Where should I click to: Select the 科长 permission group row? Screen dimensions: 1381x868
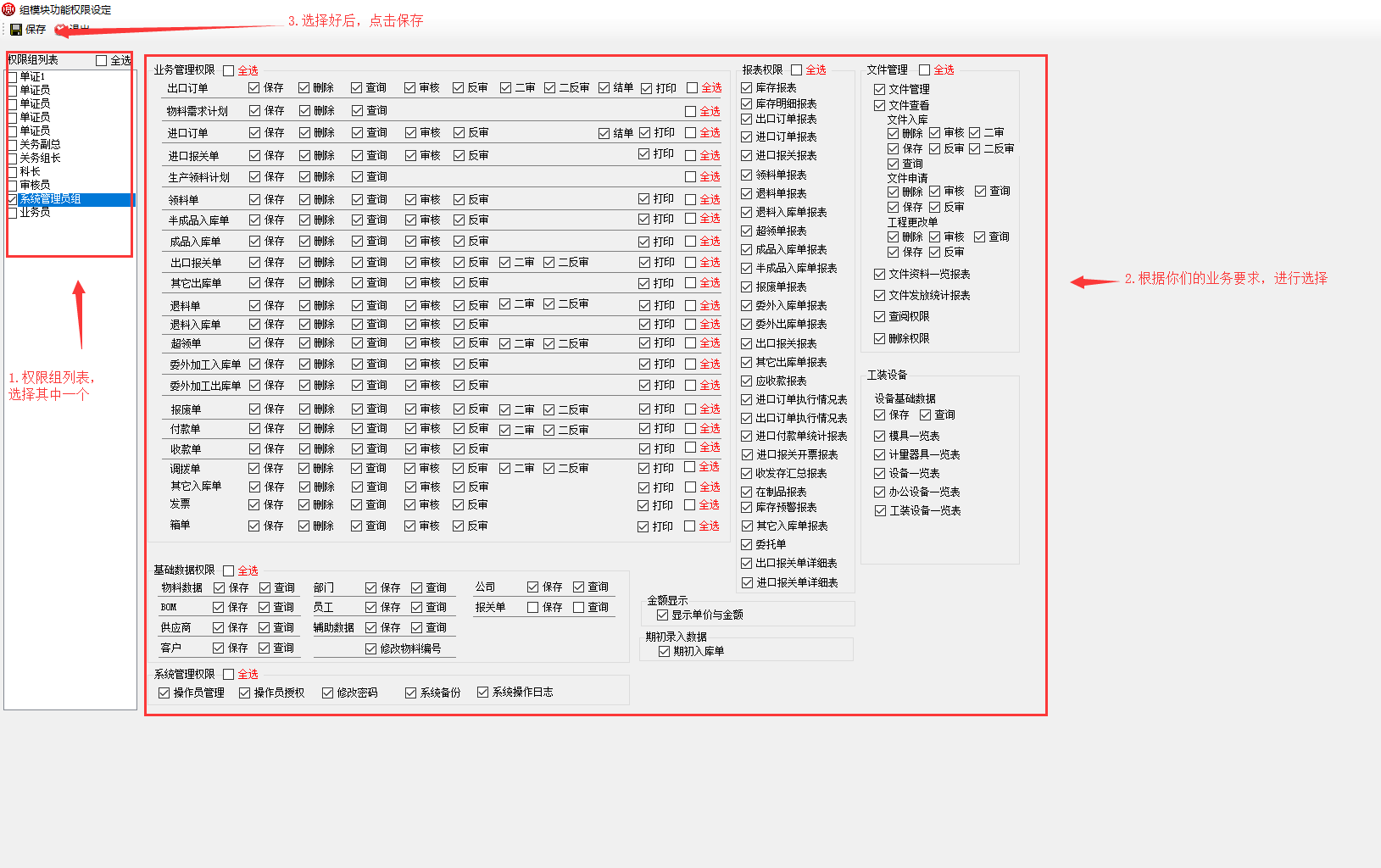pyautogui.click(x=70, y=171)
